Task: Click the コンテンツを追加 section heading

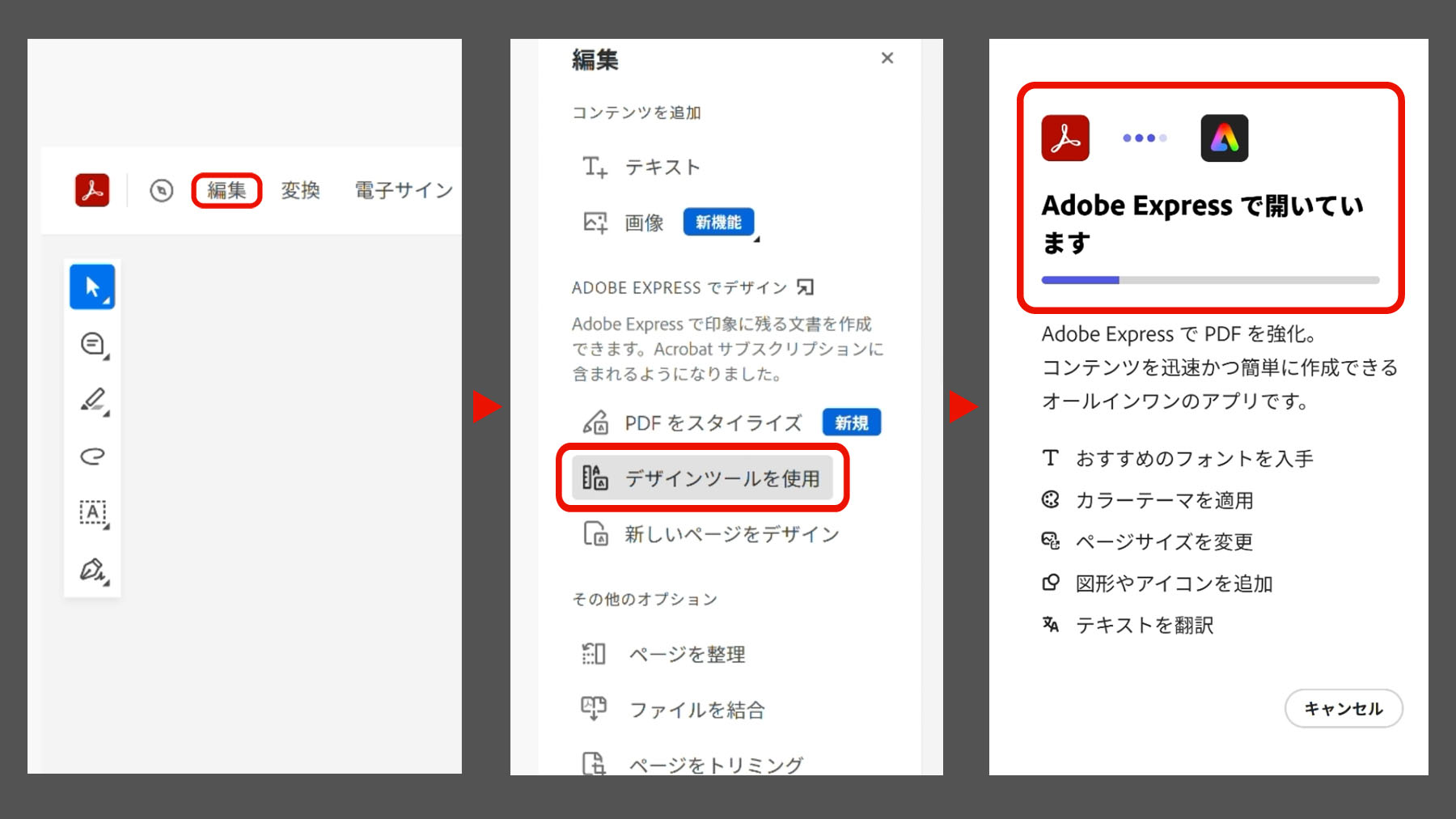Action: coord(637,112)
